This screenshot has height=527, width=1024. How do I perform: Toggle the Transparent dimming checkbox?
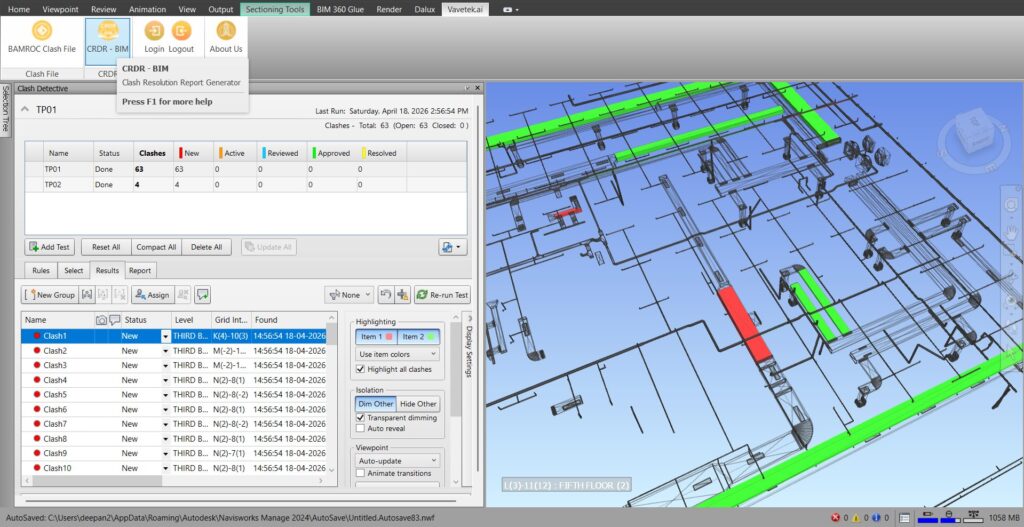[x=360, y=417]
